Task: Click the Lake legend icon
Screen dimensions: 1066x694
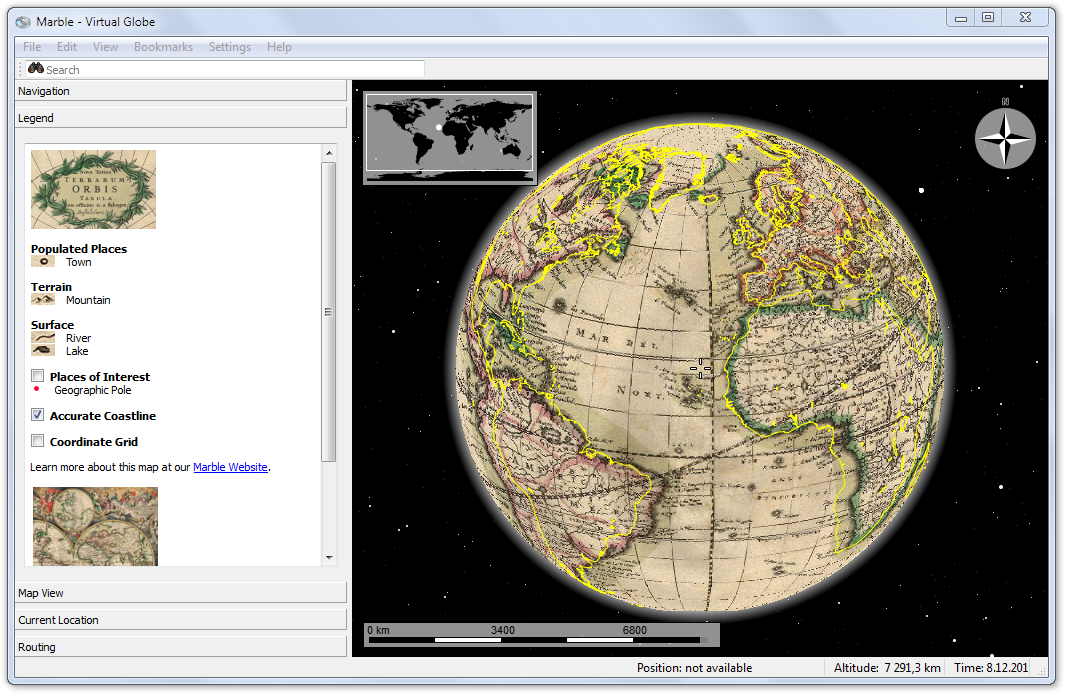Action: pyautogui.click(x=43, y=351)
